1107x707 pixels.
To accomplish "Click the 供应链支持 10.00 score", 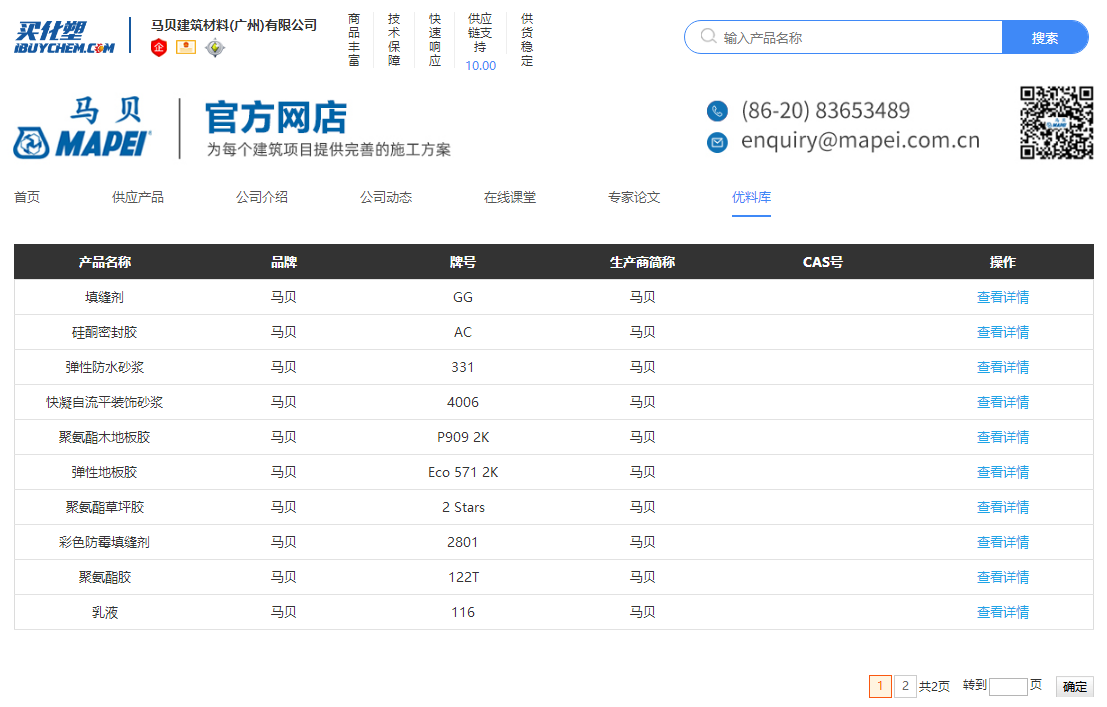I will tap(480, 42).
